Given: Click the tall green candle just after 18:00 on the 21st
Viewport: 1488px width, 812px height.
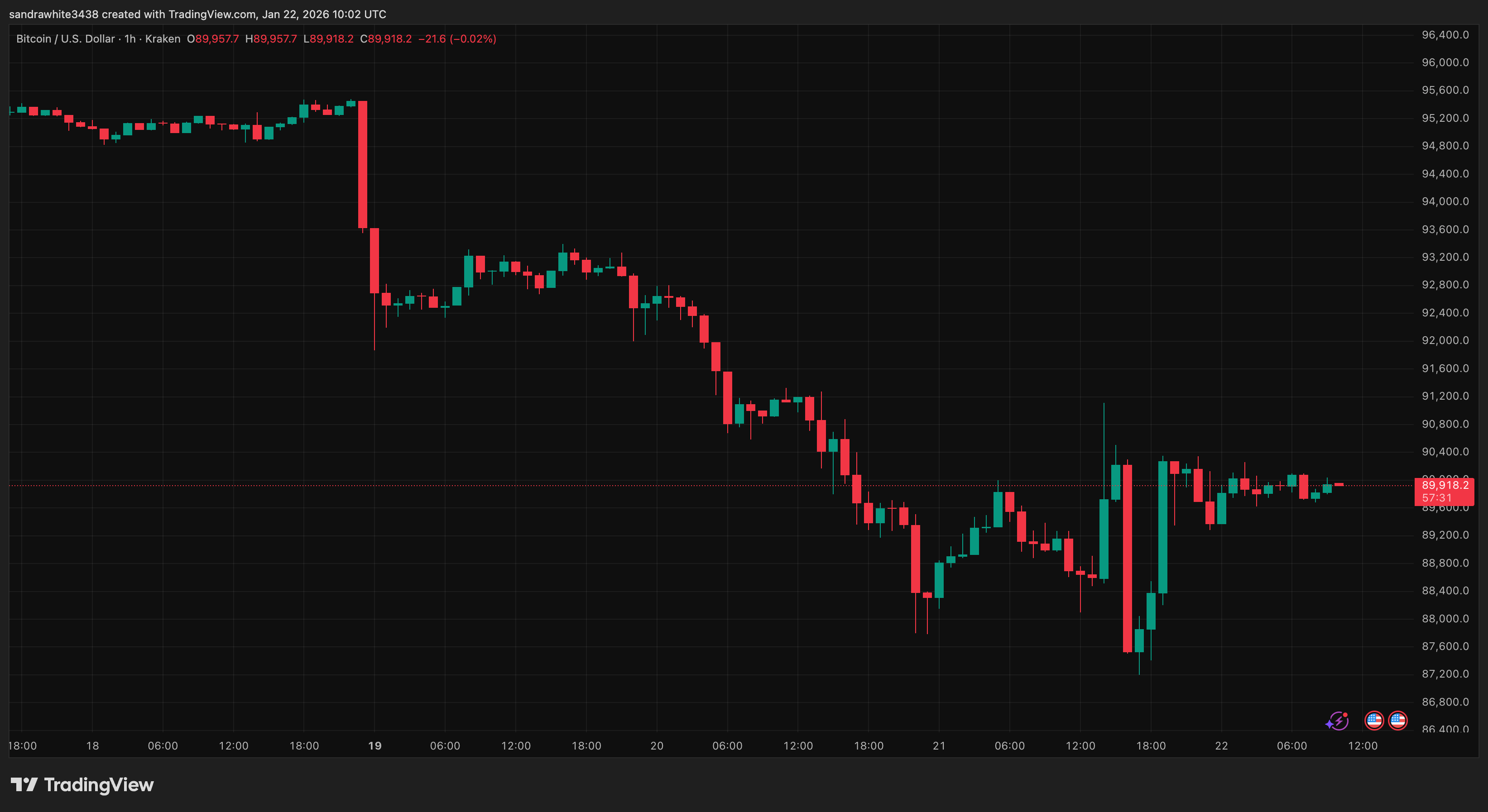Looking at the screenshot, I should tap(1162, 527).
